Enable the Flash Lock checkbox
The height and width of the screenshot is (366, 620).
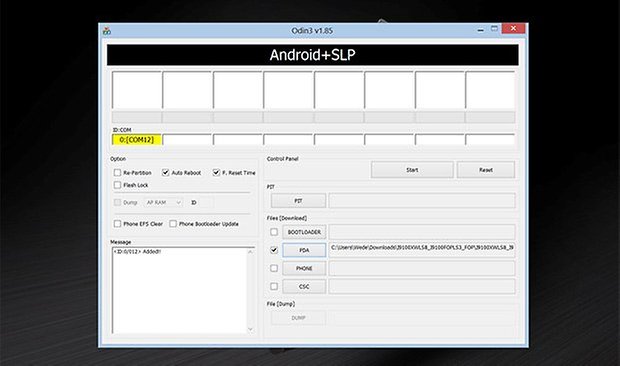tap(117, 185)
